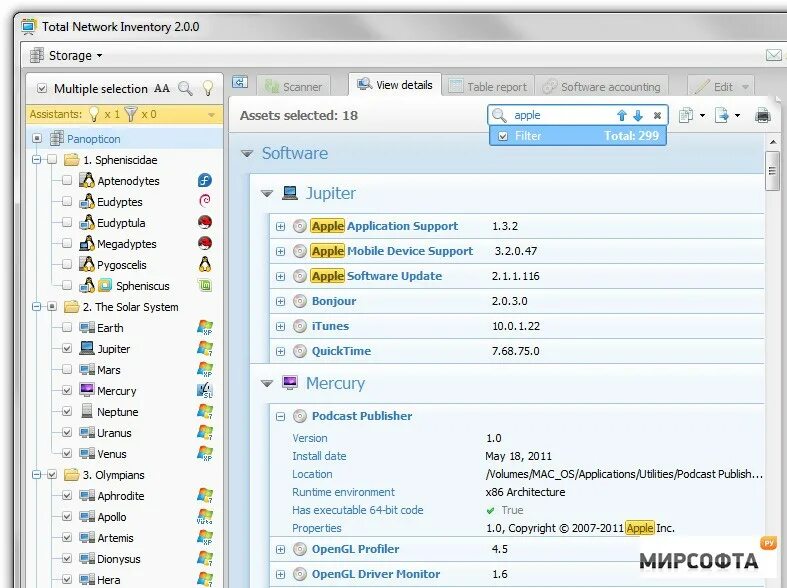Image resolution: width=787 pixels, height=588 pixels.
Task: Click the magnifier search icon in sidebar header
Action: pyautogui.click(x=185, y=88)
